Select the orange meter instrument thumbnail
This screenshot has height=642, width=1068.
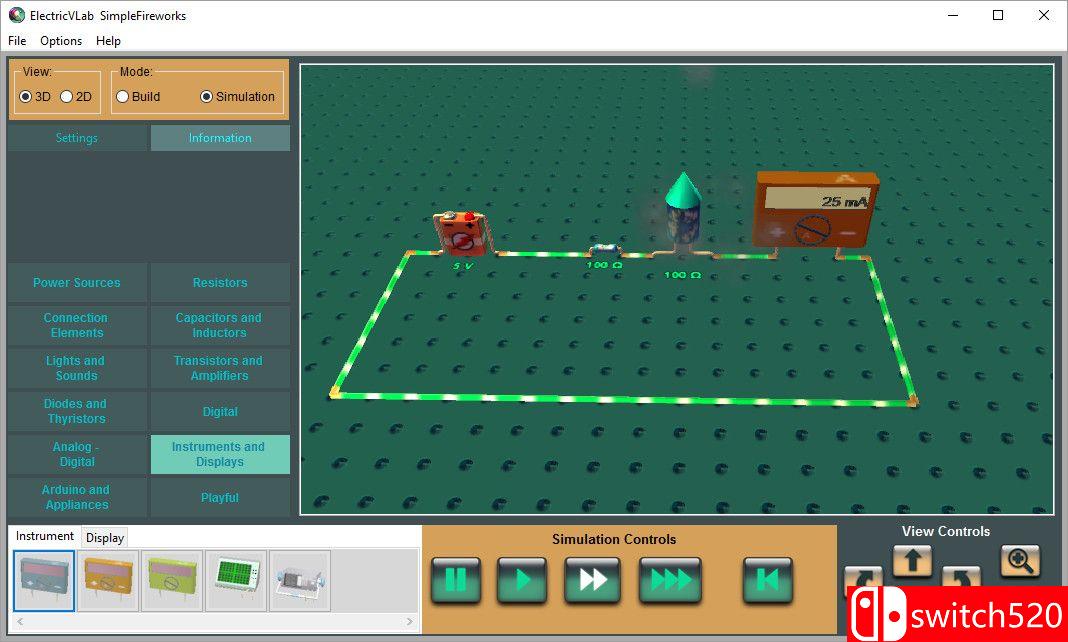(108, 581)
